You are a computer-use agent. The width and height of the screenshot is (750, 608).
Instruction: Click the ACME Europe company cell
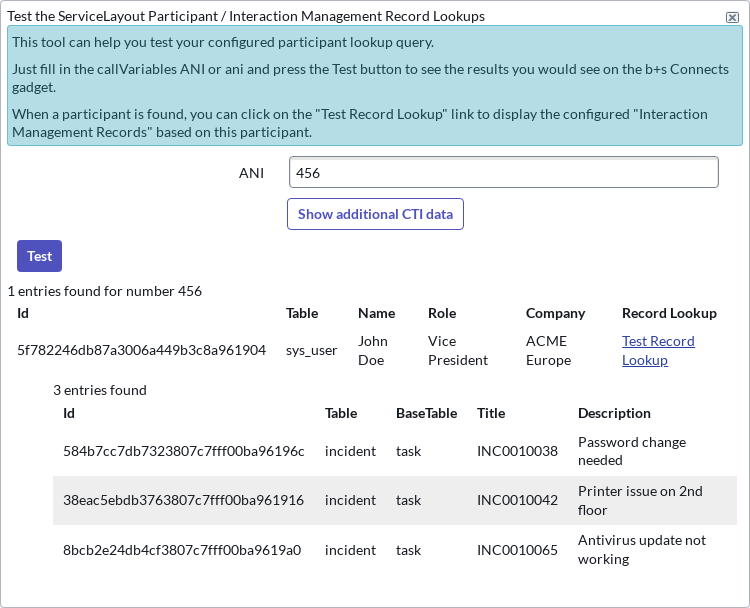(549, 350)
